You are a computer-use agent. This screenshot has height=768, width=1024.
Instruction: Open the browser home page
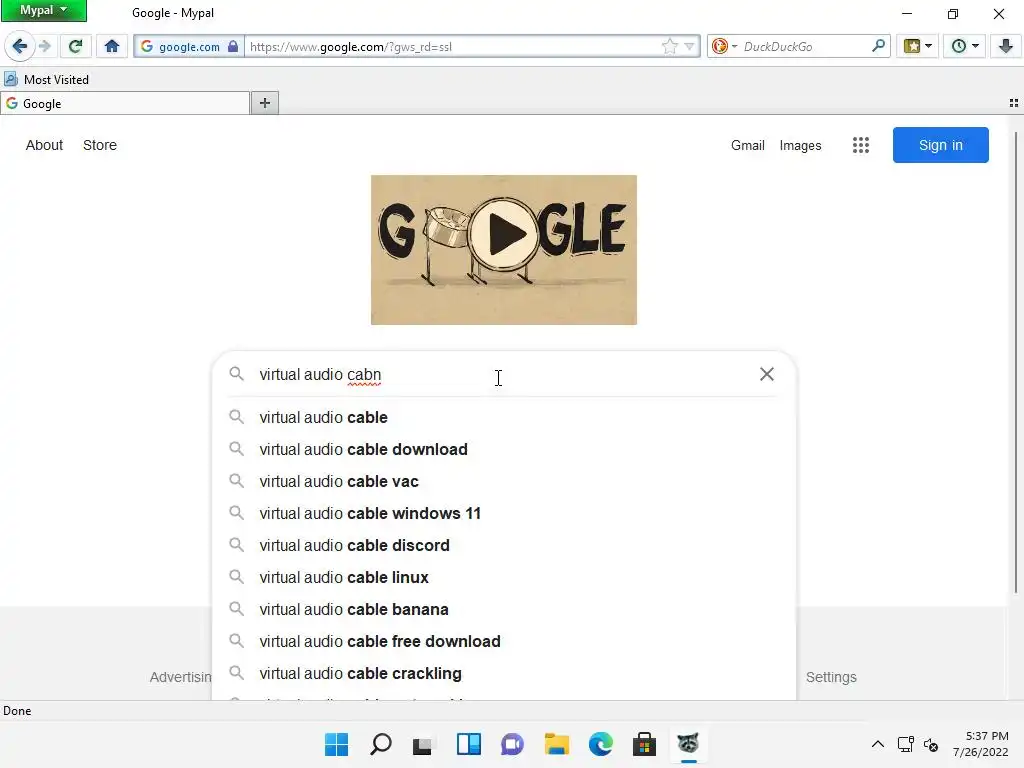click(112, 46)
